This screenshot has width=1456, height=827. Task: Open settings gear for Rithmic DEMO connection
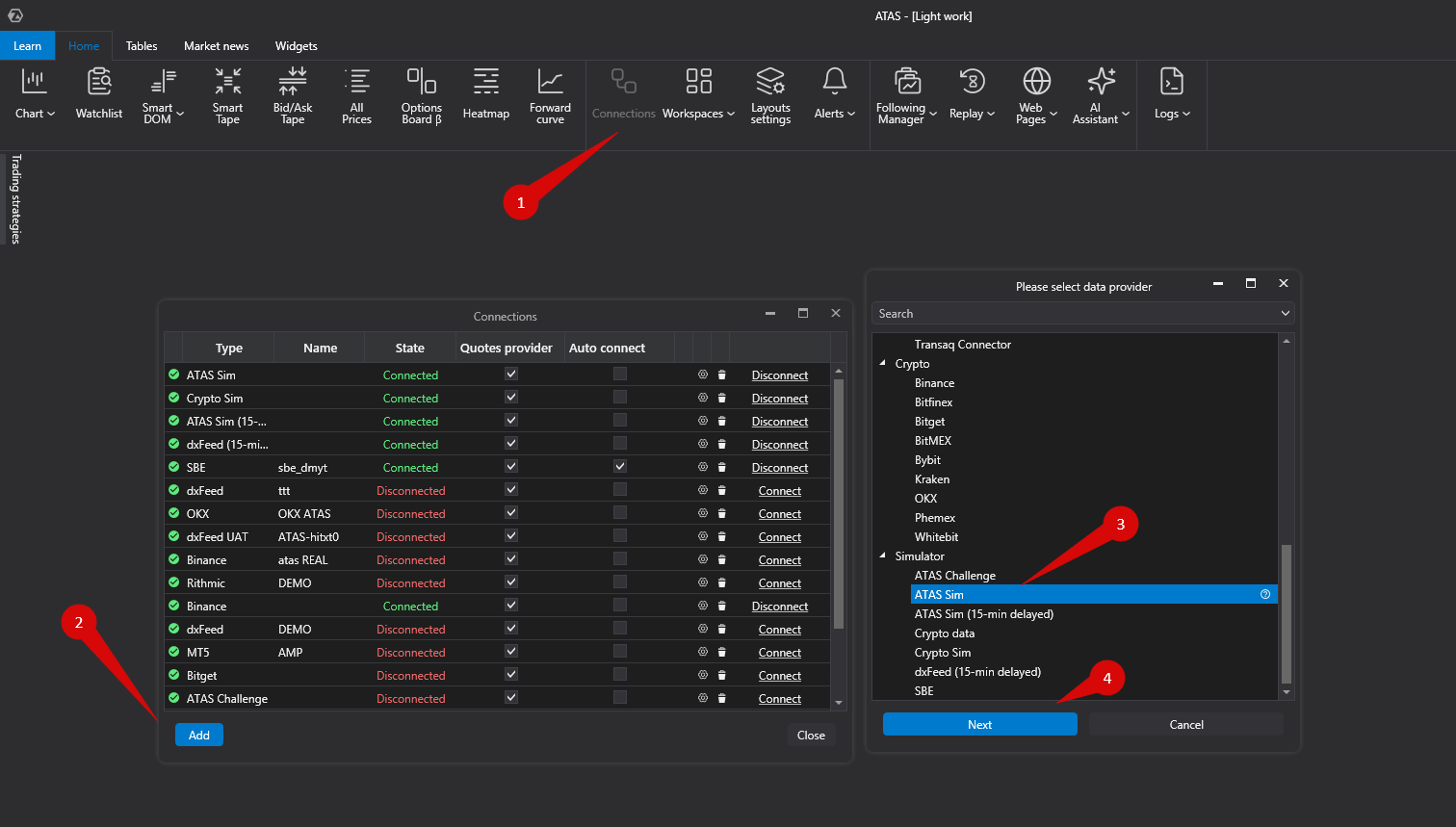pyautogui.click(x=703, y=582)
